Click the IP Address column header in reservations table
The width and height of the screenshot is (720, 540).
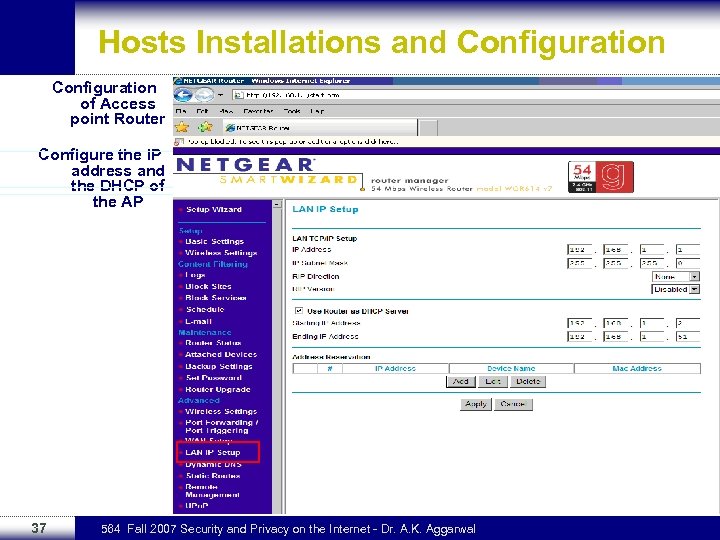click(x=395, y=368)
